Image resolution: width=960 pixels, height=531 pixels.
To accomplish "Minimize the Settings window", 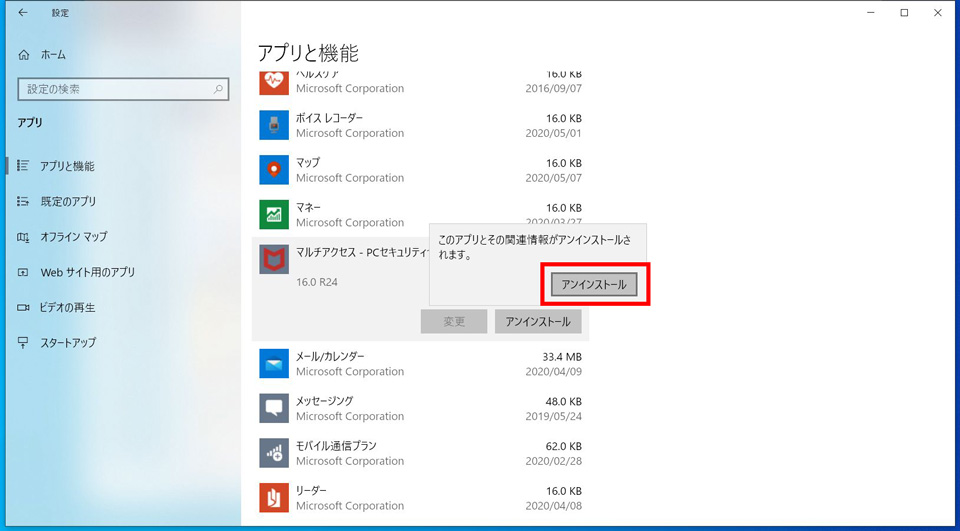I will [871, 13].
